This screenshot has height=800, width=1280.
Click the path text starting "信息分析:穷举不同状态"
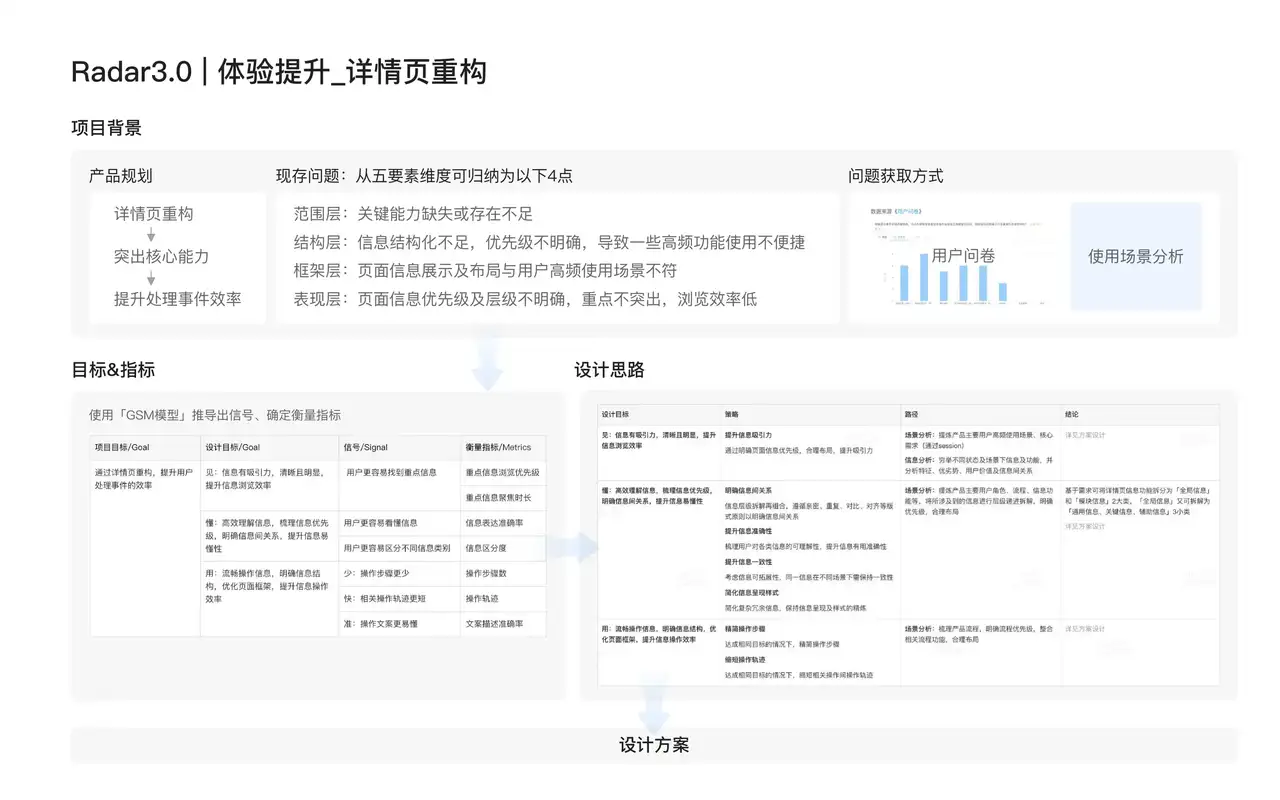[978, 464]
